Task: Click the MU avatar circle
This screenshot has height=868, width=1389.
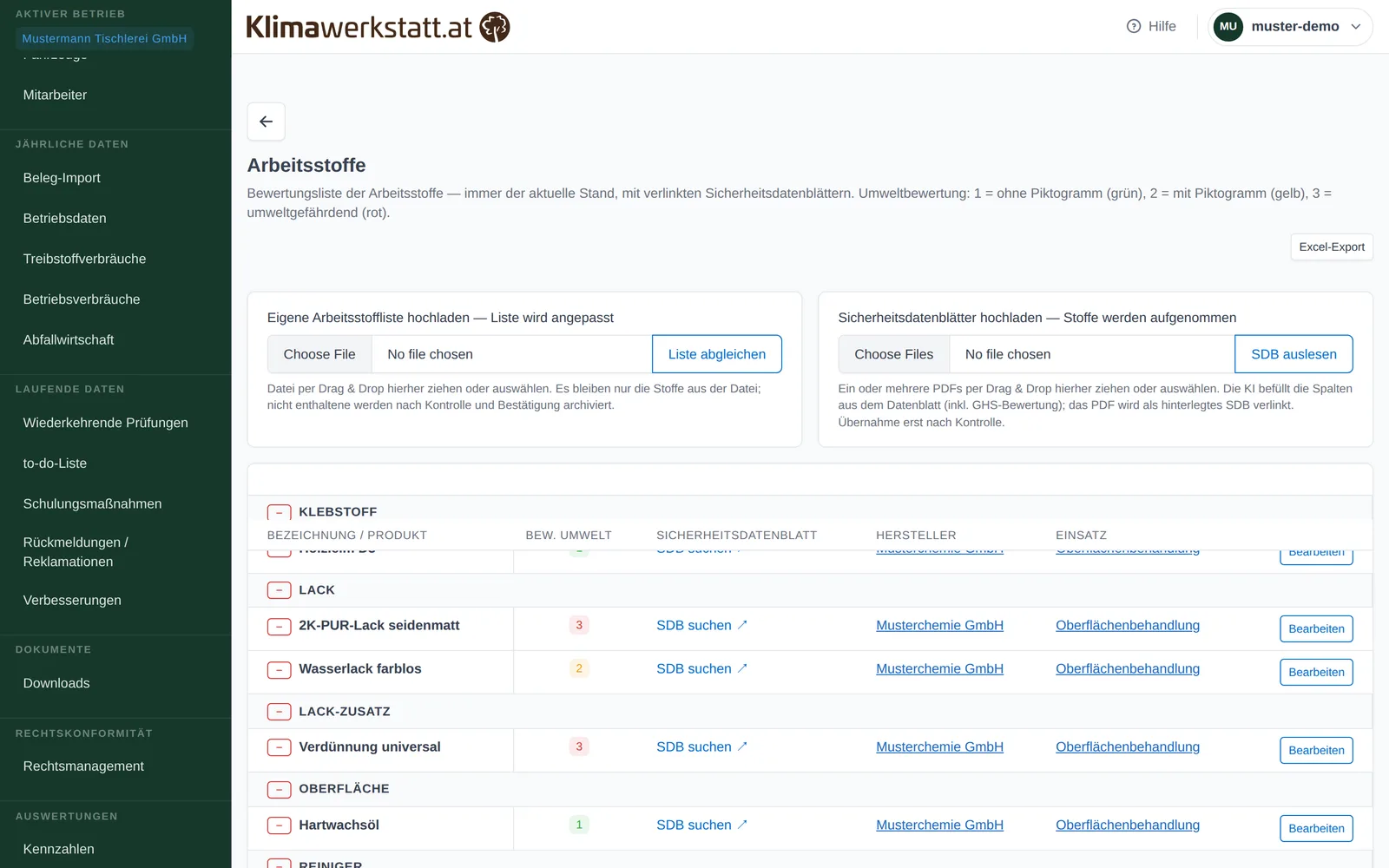Action: 1228,26
